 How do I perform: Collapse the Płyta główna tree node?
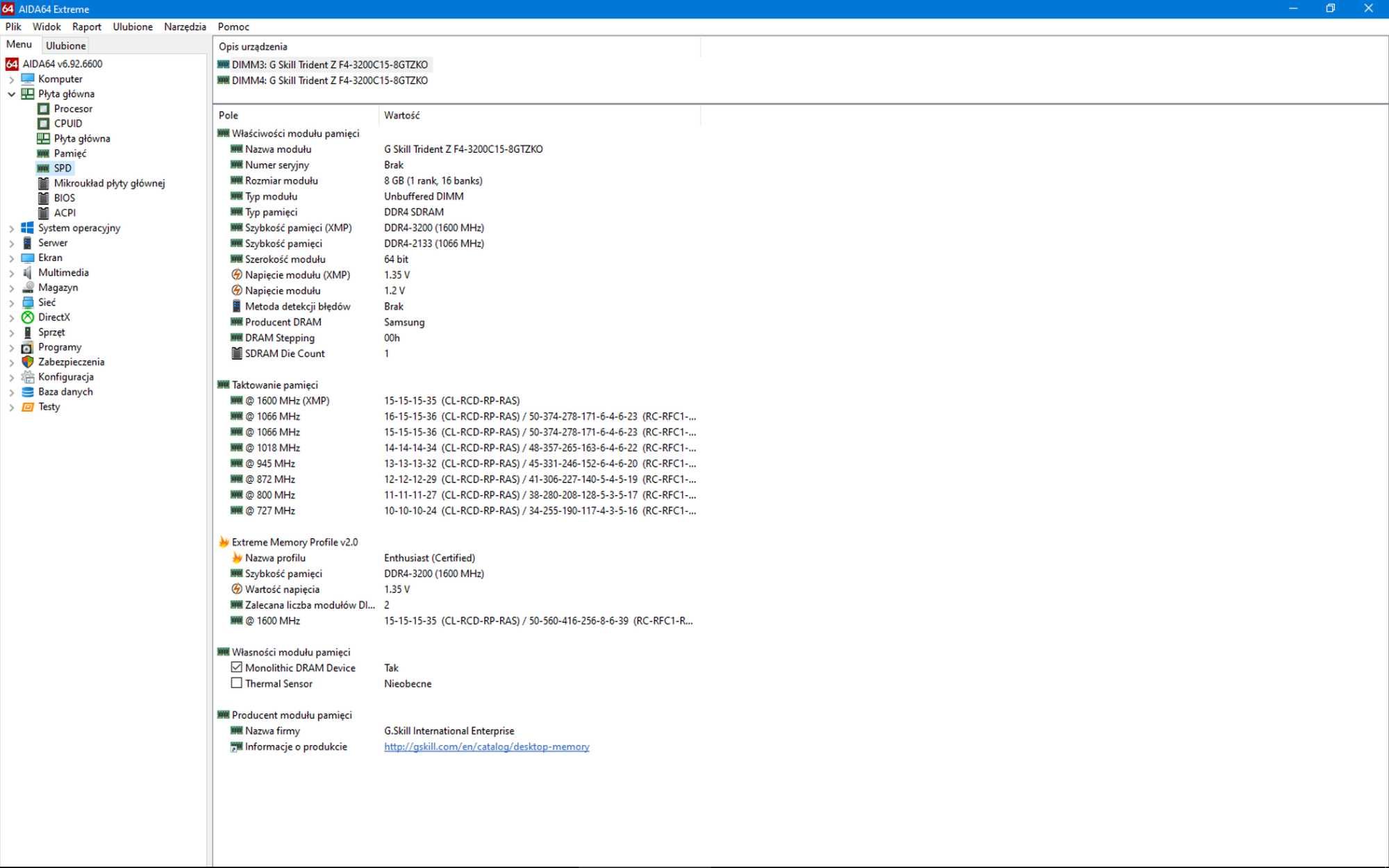coord(11,94)
